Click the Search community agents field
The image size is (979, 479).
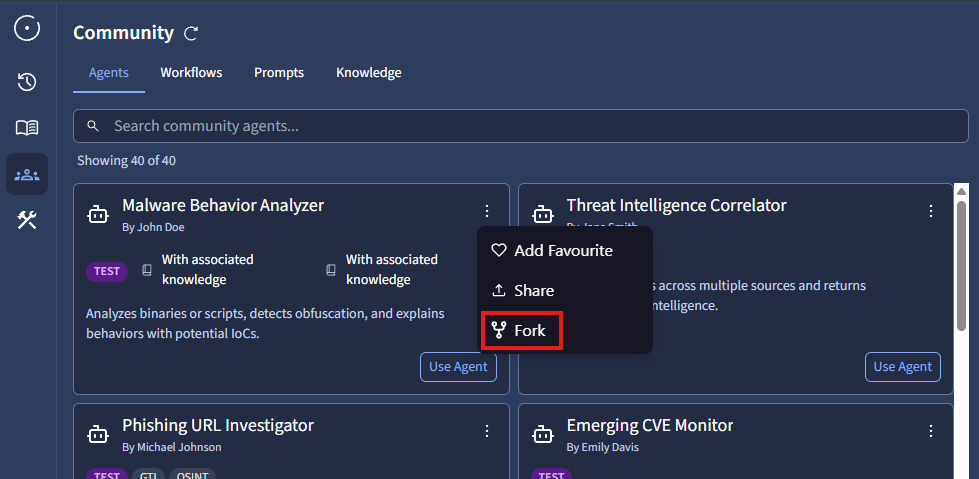click(520, 126)
